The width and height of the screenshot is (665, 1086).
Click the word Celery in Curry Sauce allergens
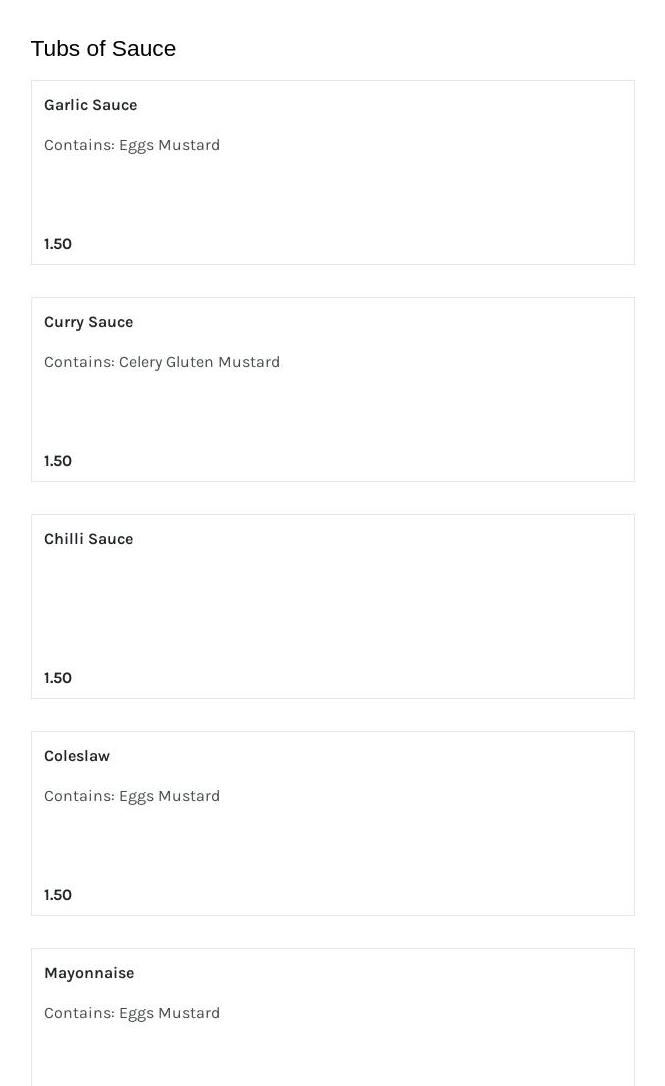140,362
